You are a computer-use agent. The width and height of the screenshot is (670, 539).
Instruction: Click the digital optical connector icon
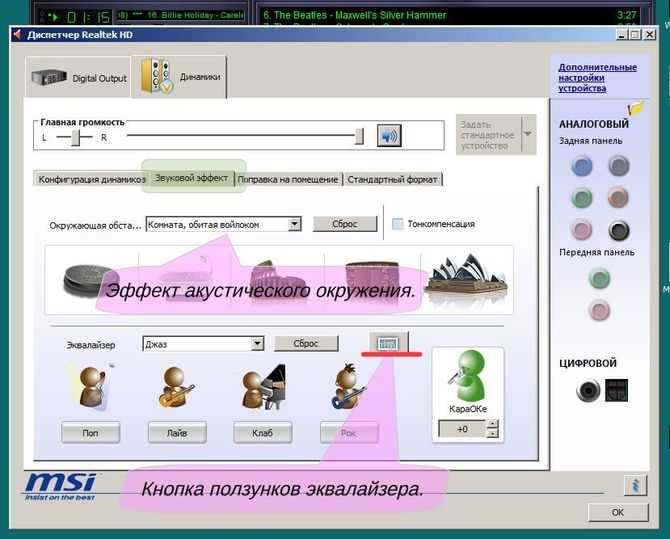(x=616, y=390)
